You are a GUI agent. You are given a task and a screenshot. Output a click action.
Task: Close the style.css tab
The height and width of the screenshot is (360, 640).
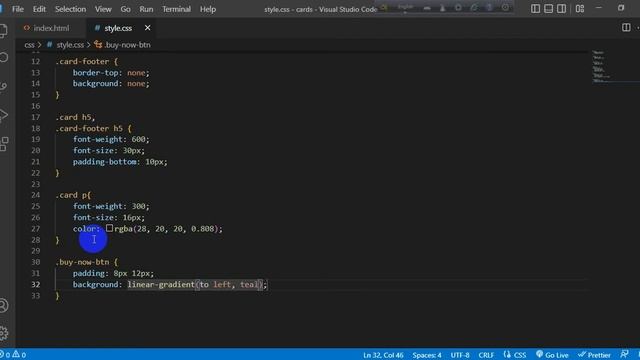(147, 28)
